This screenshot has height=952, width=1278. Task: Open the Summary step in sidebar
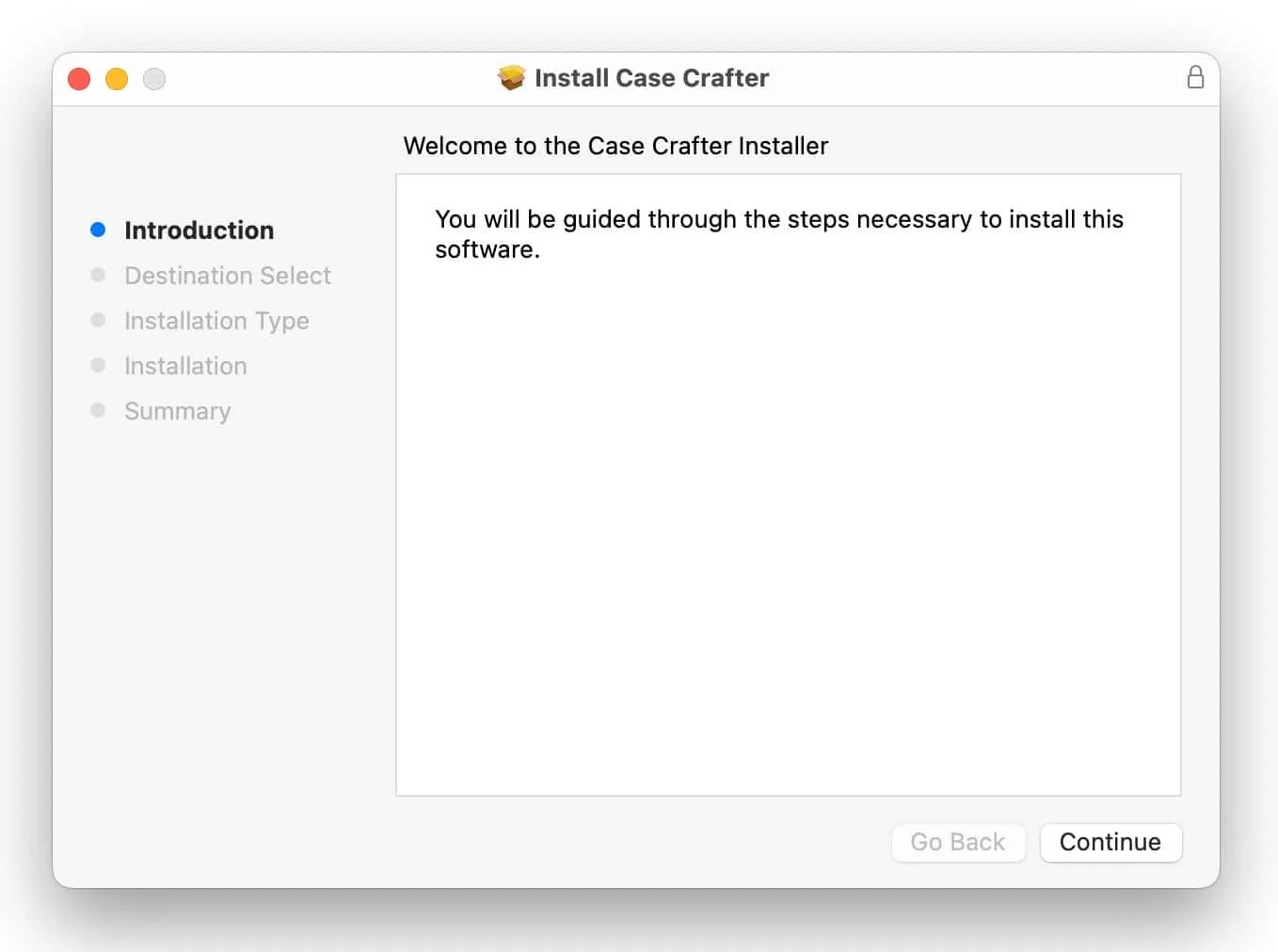click(x=177, y=411)
